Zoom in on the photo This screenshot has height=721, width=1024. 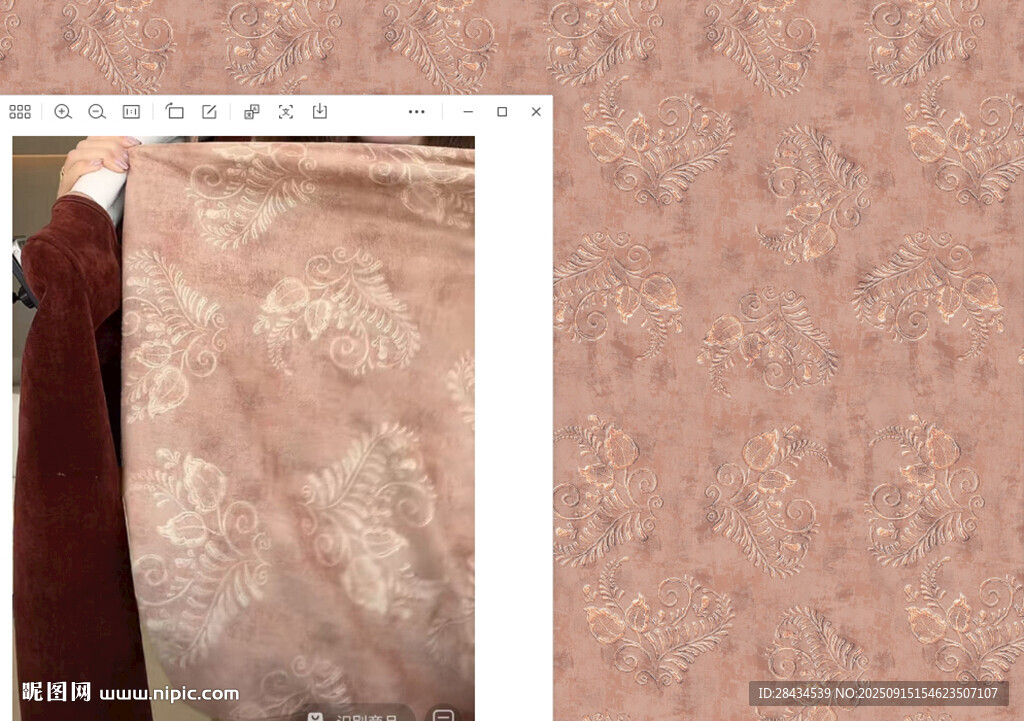click(63, 112)
